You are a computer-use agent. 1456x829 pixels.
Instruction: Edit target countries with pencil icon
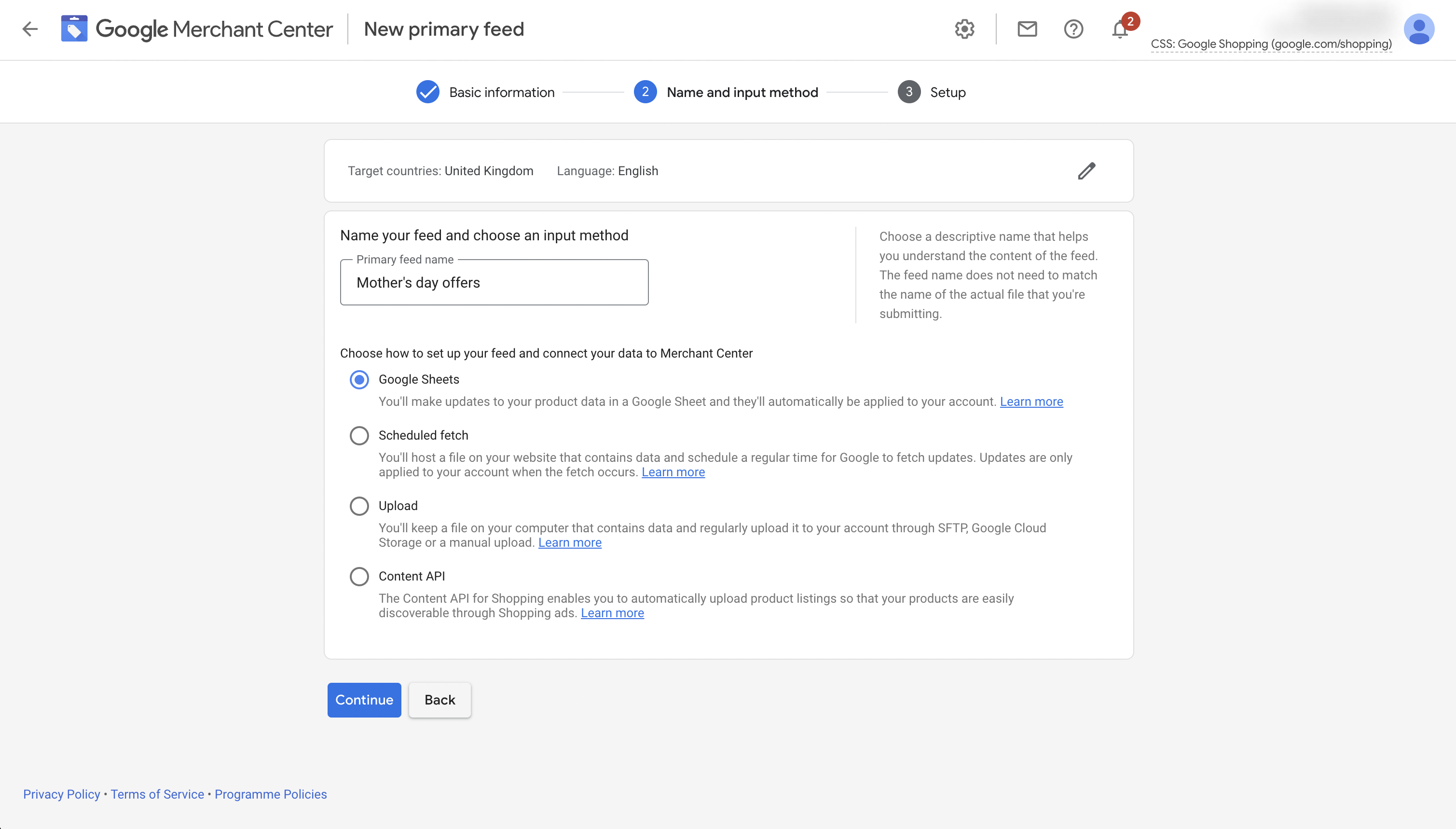click(1086, 170)
